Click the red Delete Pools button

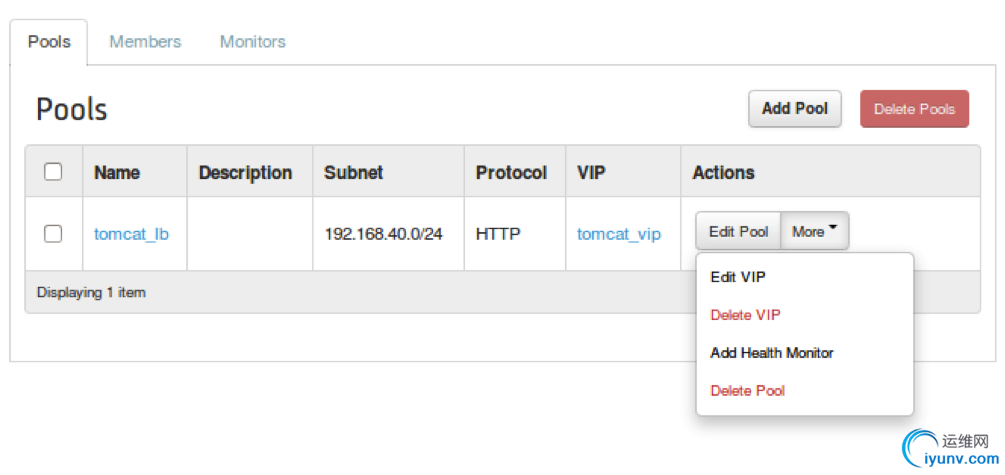pyautogui.click(x=914, y=109)
